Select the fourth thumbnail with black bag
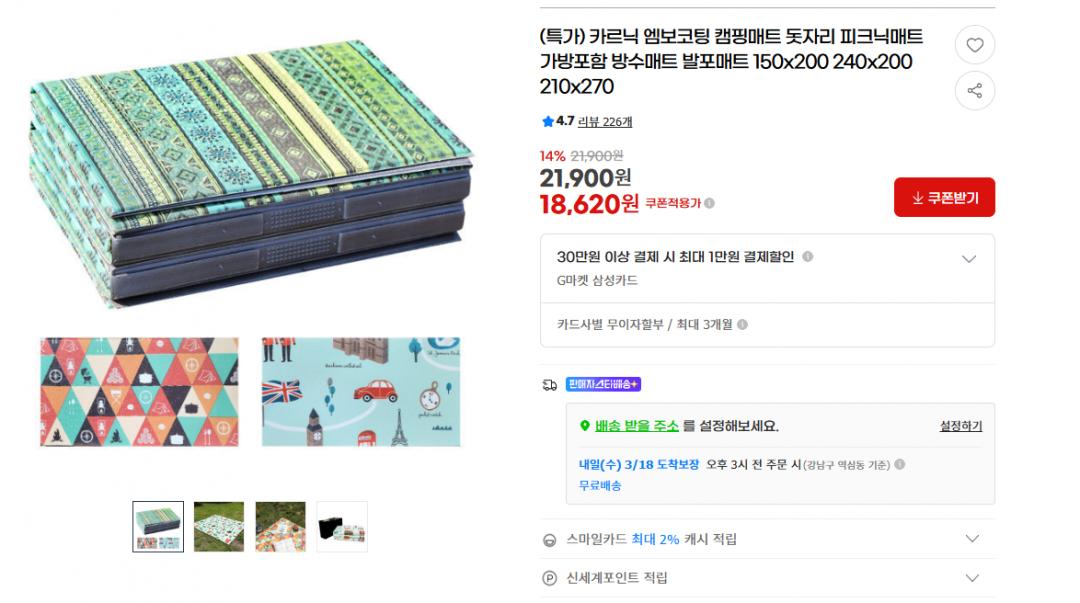This screenshot has width=1080, height=603. pyautogui.click(x=342, y=527)
